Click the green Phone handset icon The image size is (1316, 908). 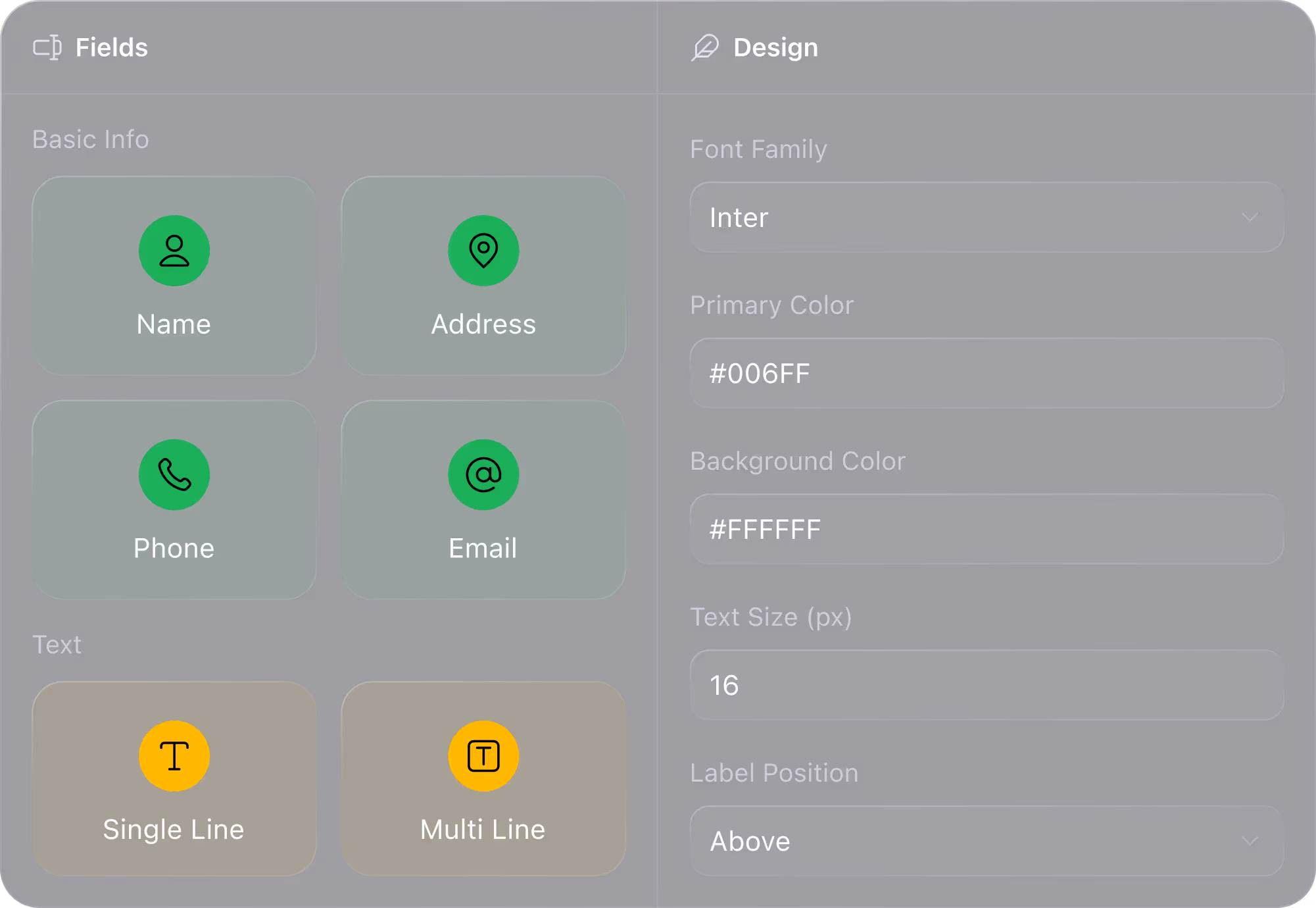(174, 474)
